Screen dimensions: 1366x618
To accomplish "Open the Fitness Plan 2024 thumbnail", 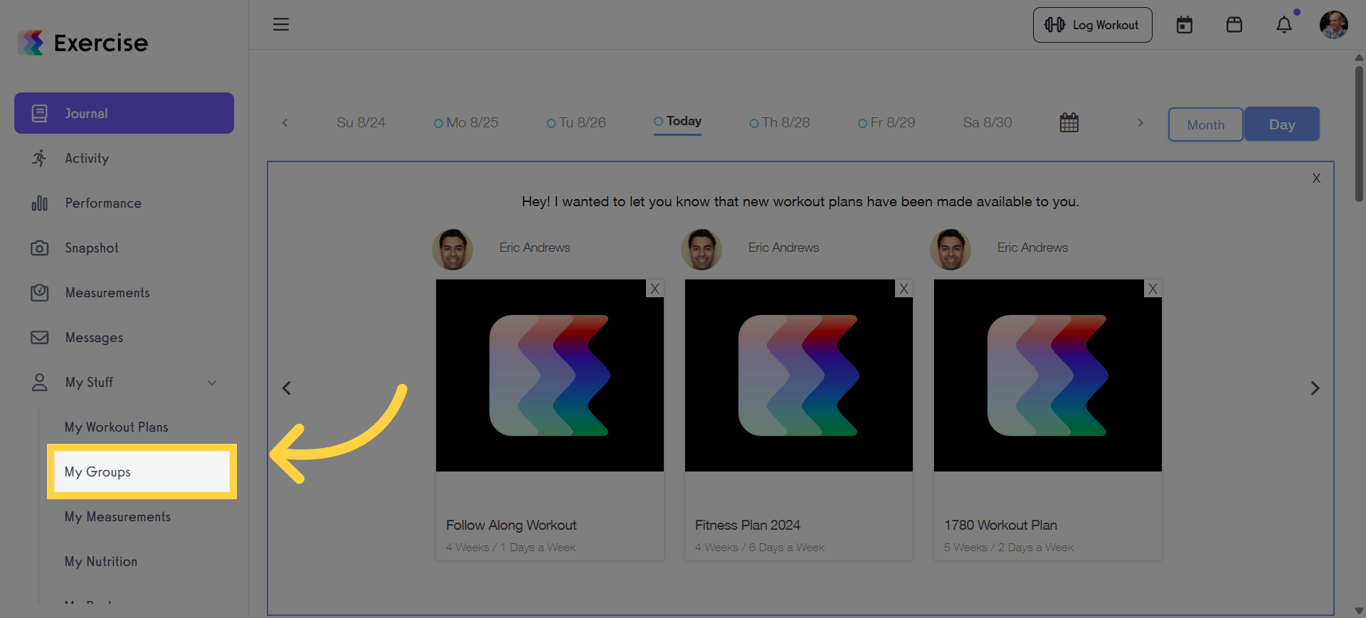I will (x=798, y=375).
